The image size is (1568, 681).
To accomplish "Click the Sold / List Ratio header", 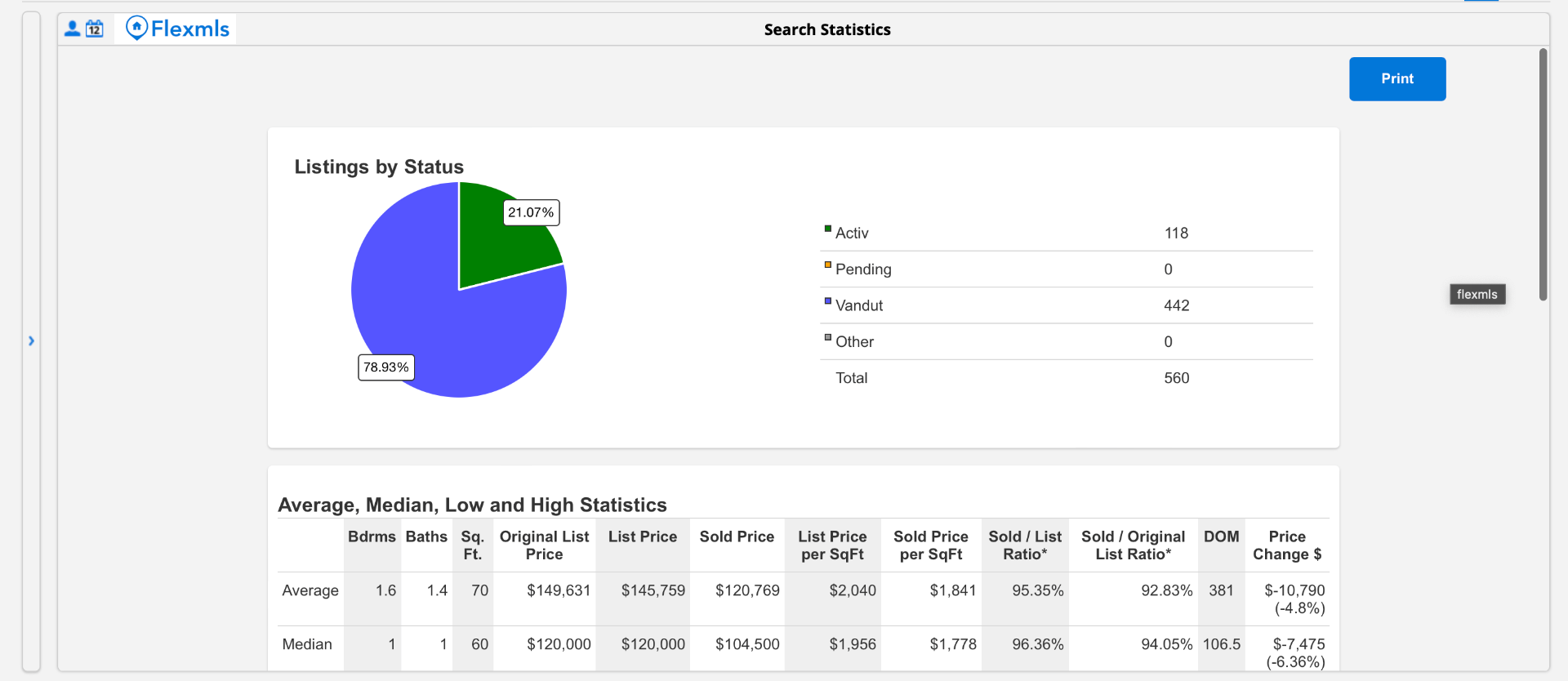I will [1025, 545].
